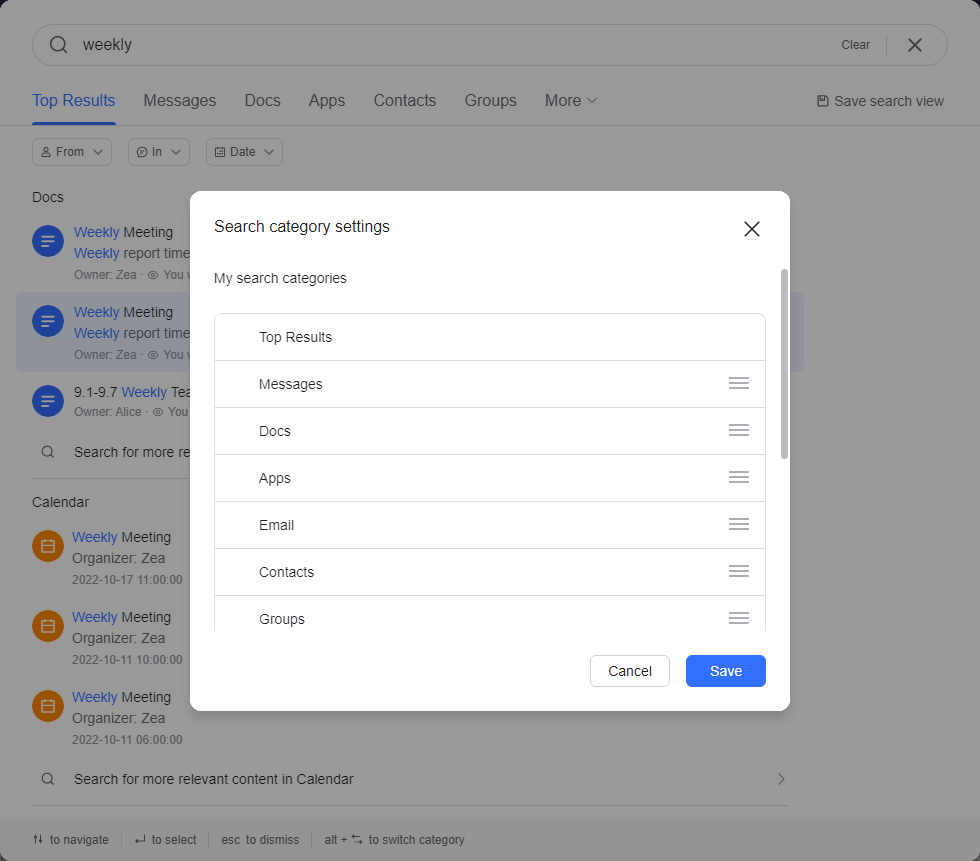
Task: Expand the More tab menu
Action: pyautogui.click(x=571, y=101)
